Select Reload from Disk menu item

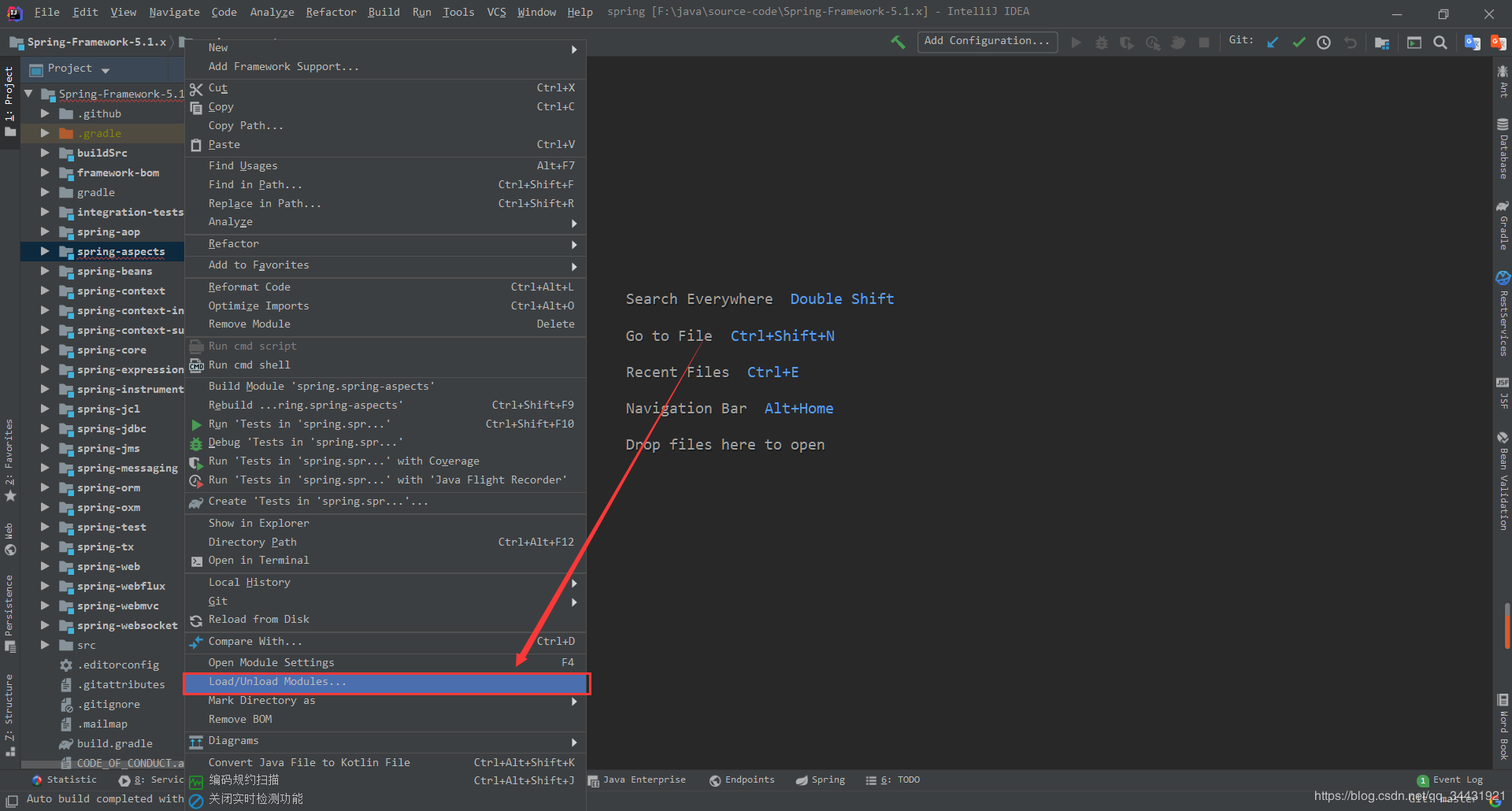pos(386,620)
